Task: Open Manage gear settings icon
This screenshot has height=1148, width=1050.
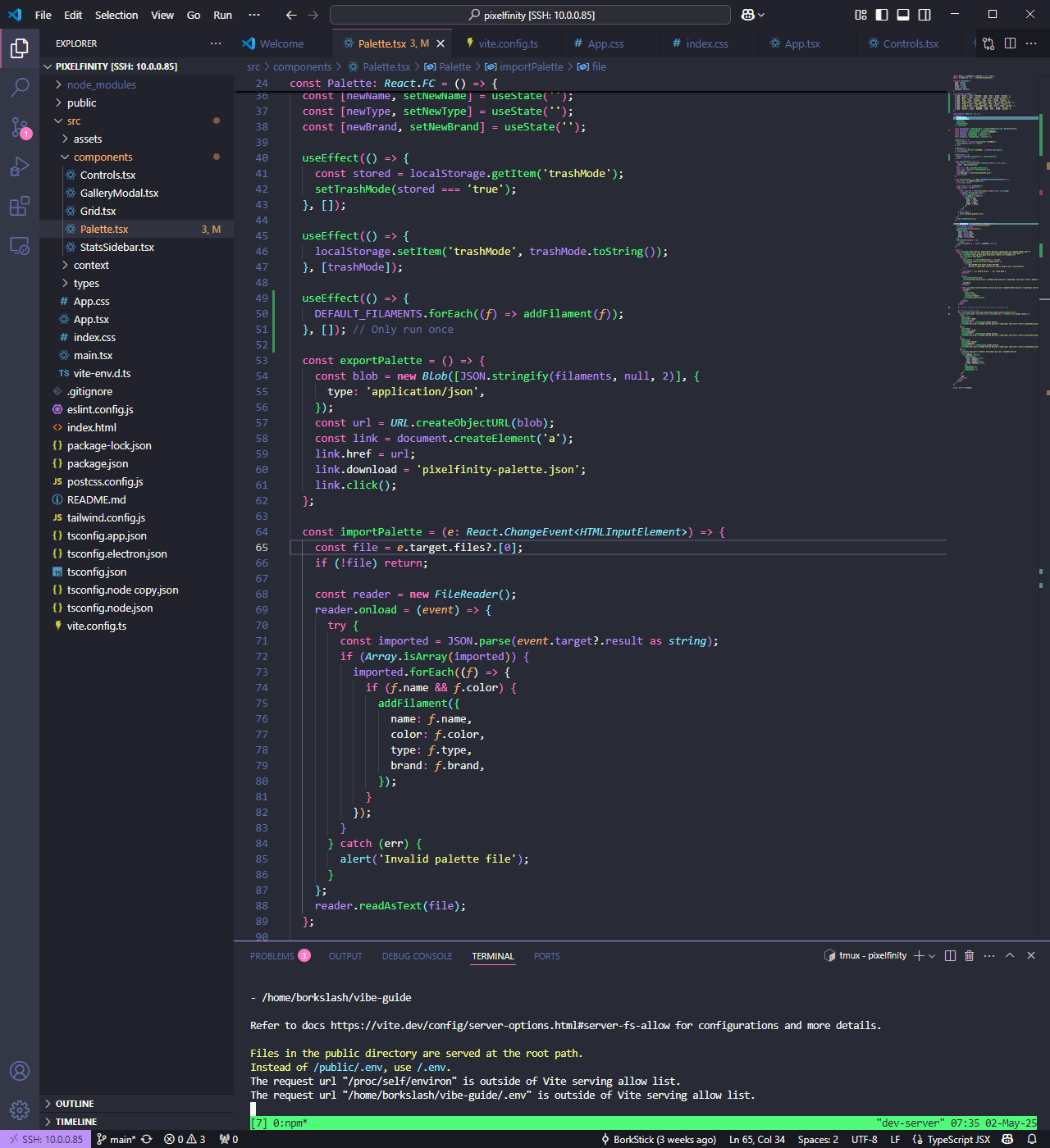Action: 20,1109
